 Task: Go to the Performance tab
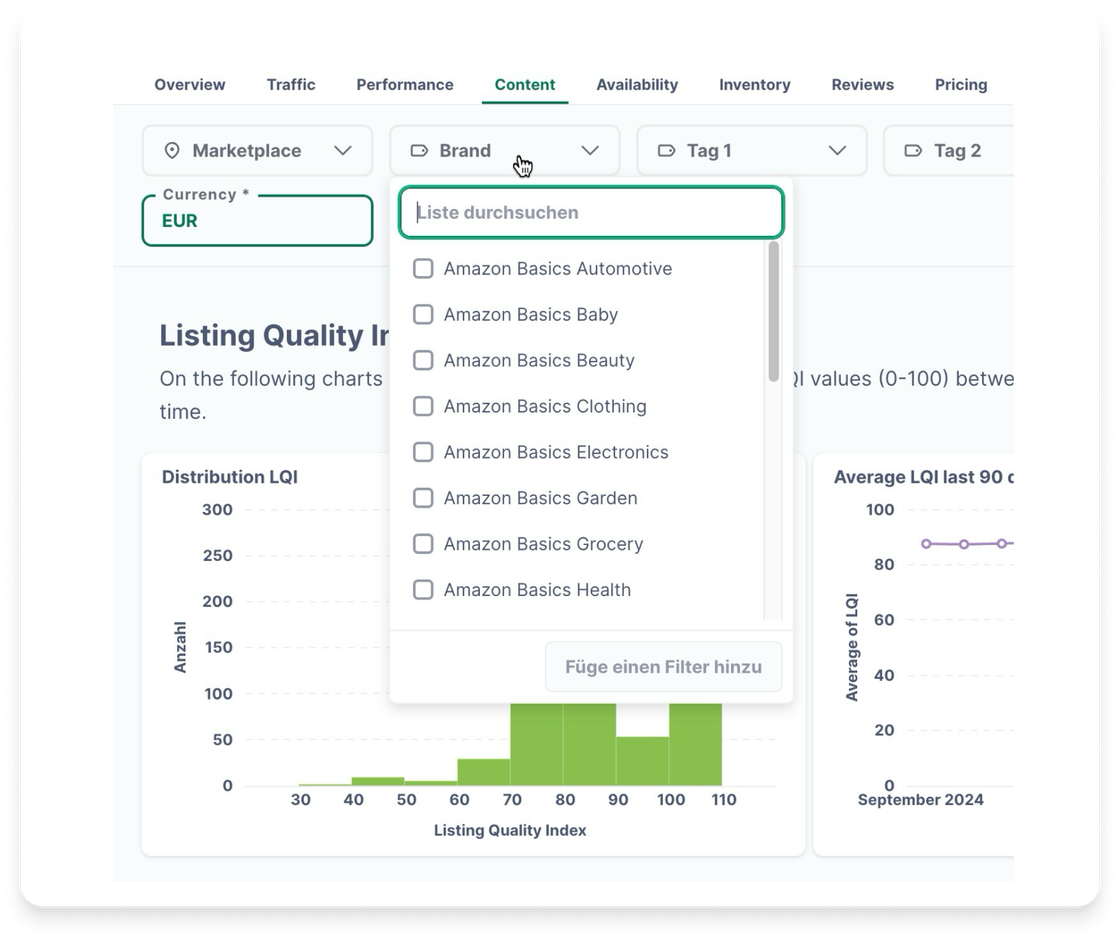[x=405, y=85]
